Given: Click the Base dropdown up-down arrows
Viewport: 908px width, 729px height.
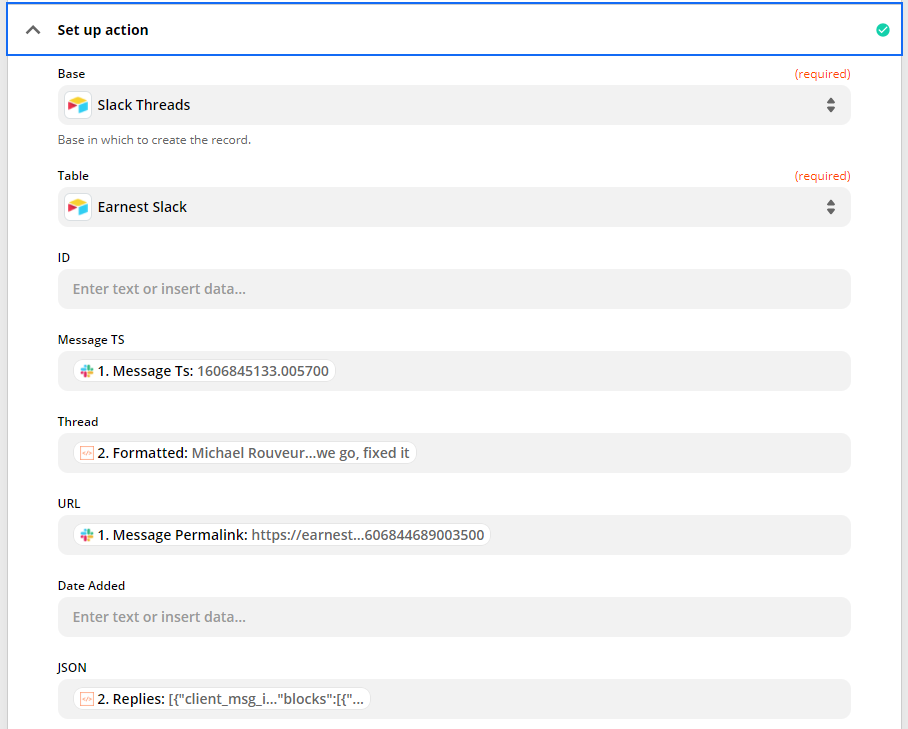Looking at the screenshot, I should click(x=831, y=105).
